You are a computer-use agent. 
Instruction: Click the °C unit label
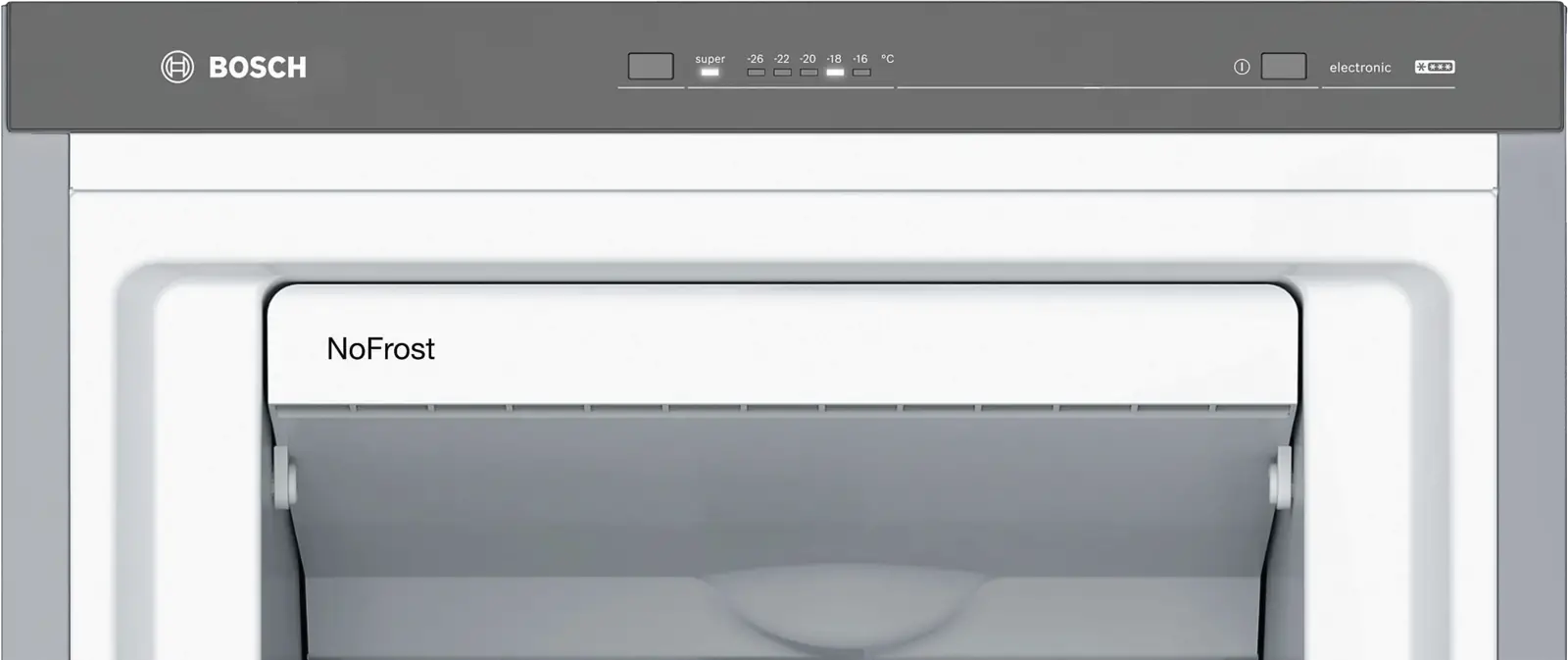pos(888,59)
